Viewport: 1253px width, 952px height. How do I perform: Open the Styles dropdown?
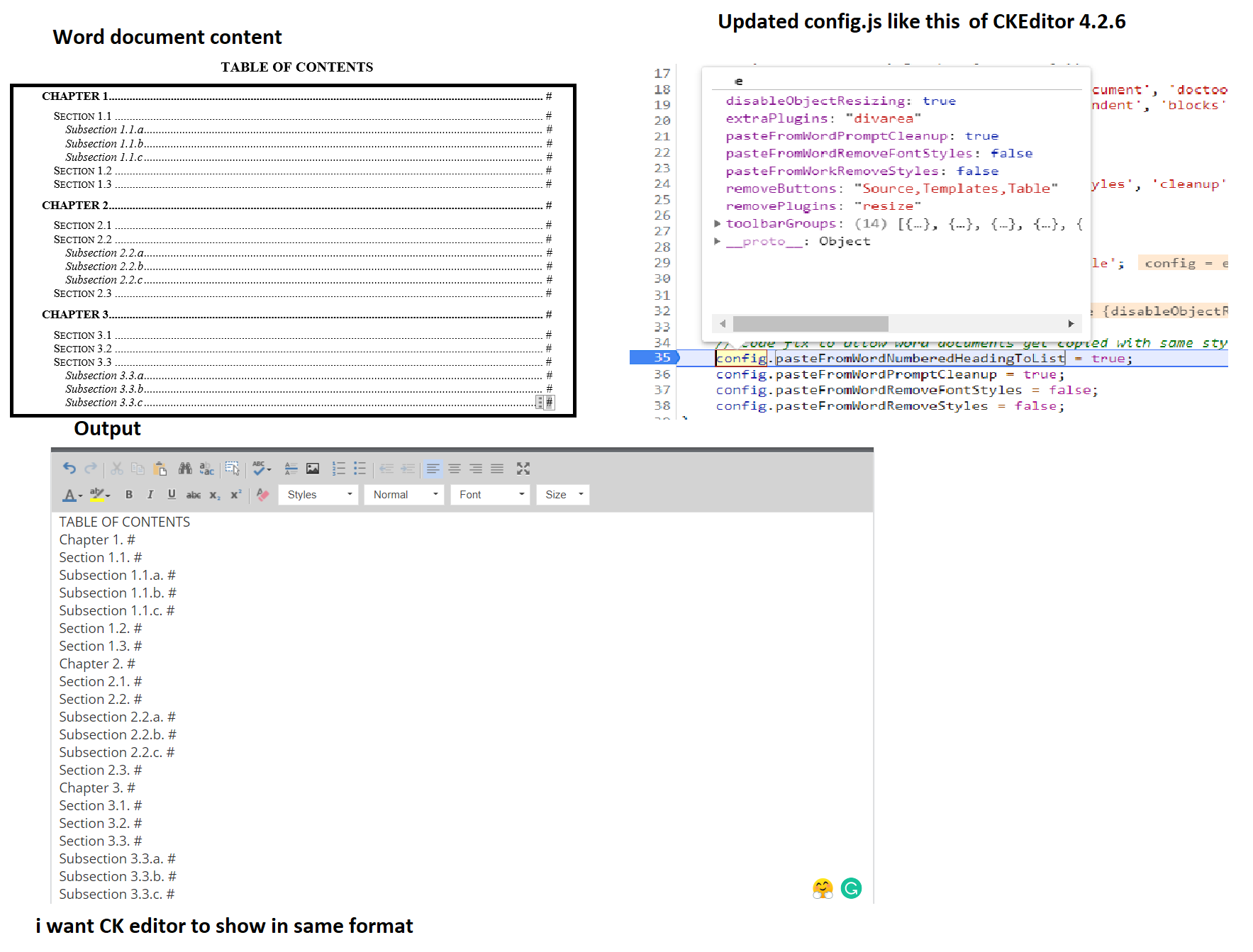318,495
